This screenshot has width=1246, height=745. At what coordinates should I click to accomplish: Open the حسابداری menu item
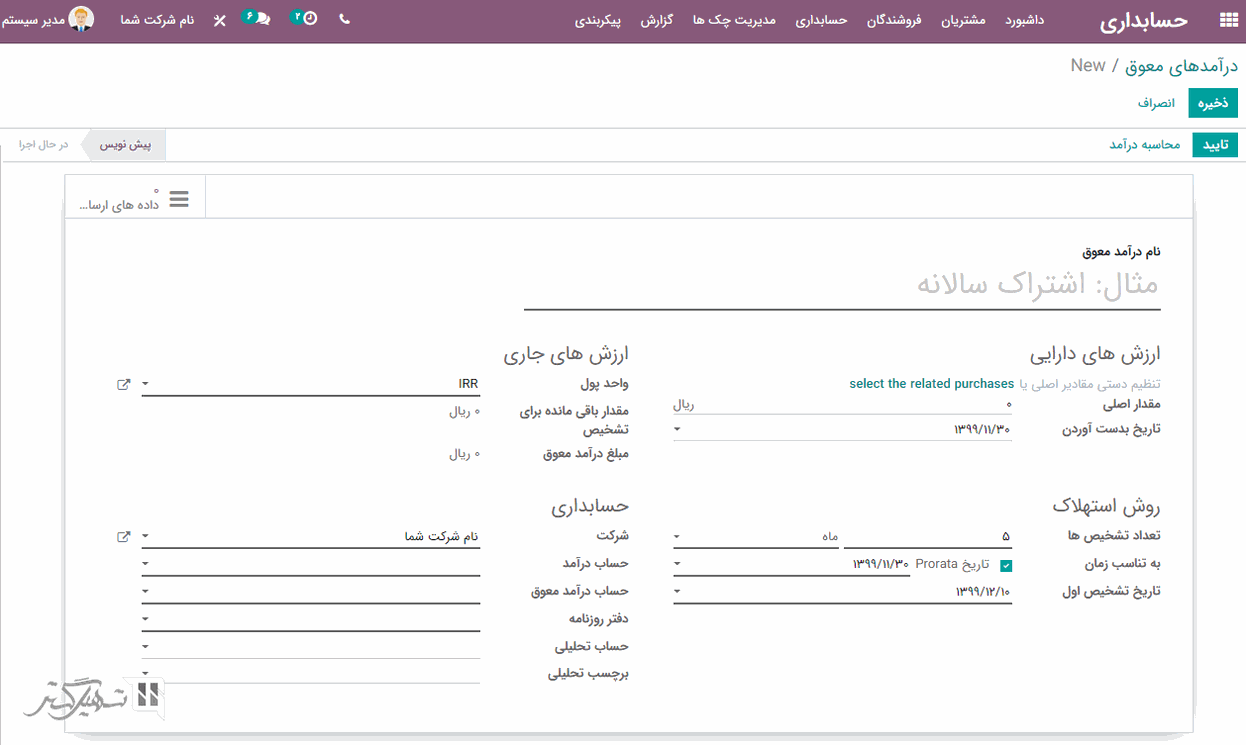pos(821,19)
